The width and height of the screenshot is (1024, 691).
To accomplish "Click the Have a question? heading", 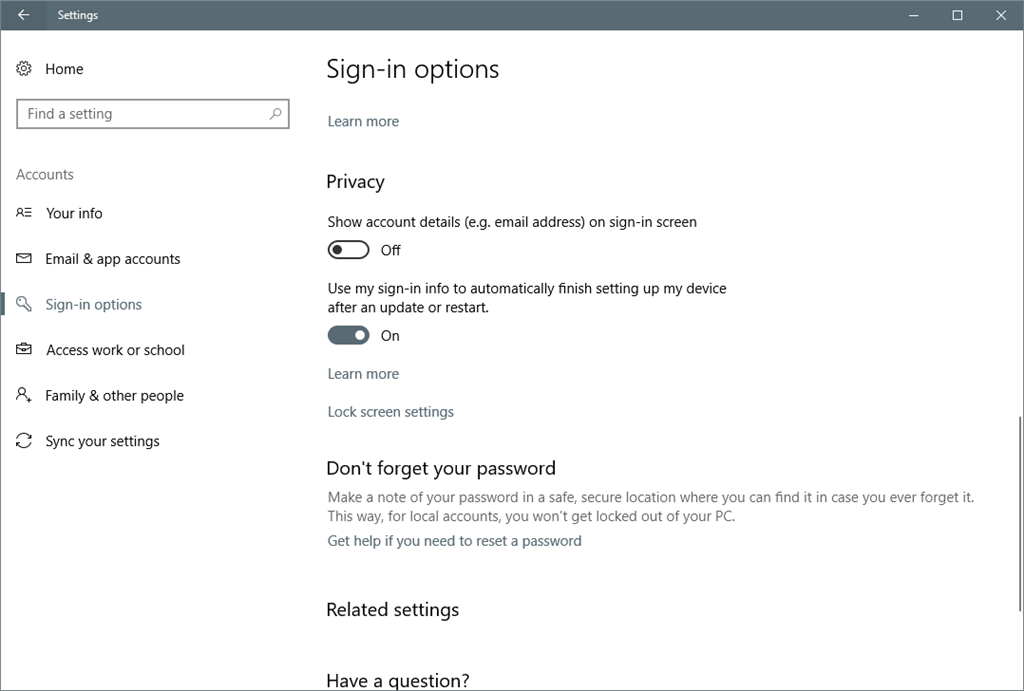I will tap(398, 681).
